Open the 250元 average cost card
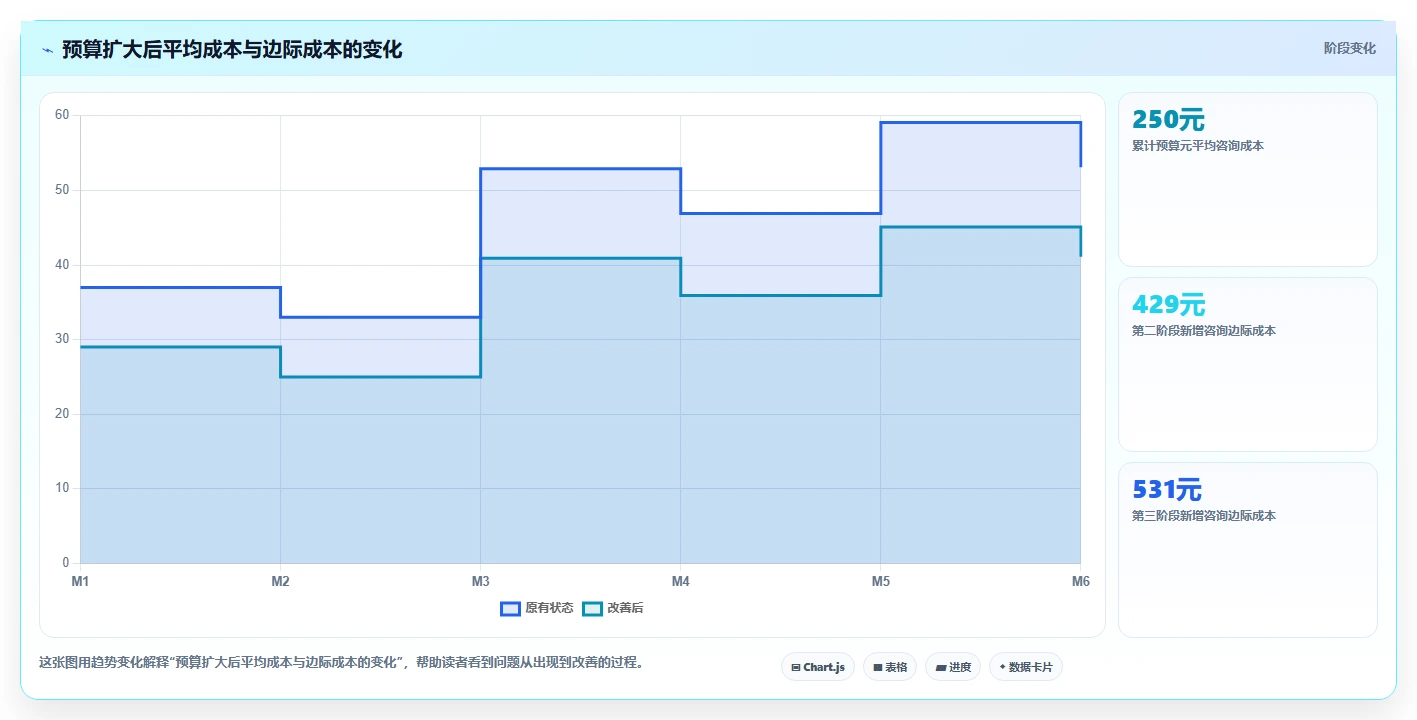The width and height of the screenshot is (1417, 720). click(x=1247, y=180)
